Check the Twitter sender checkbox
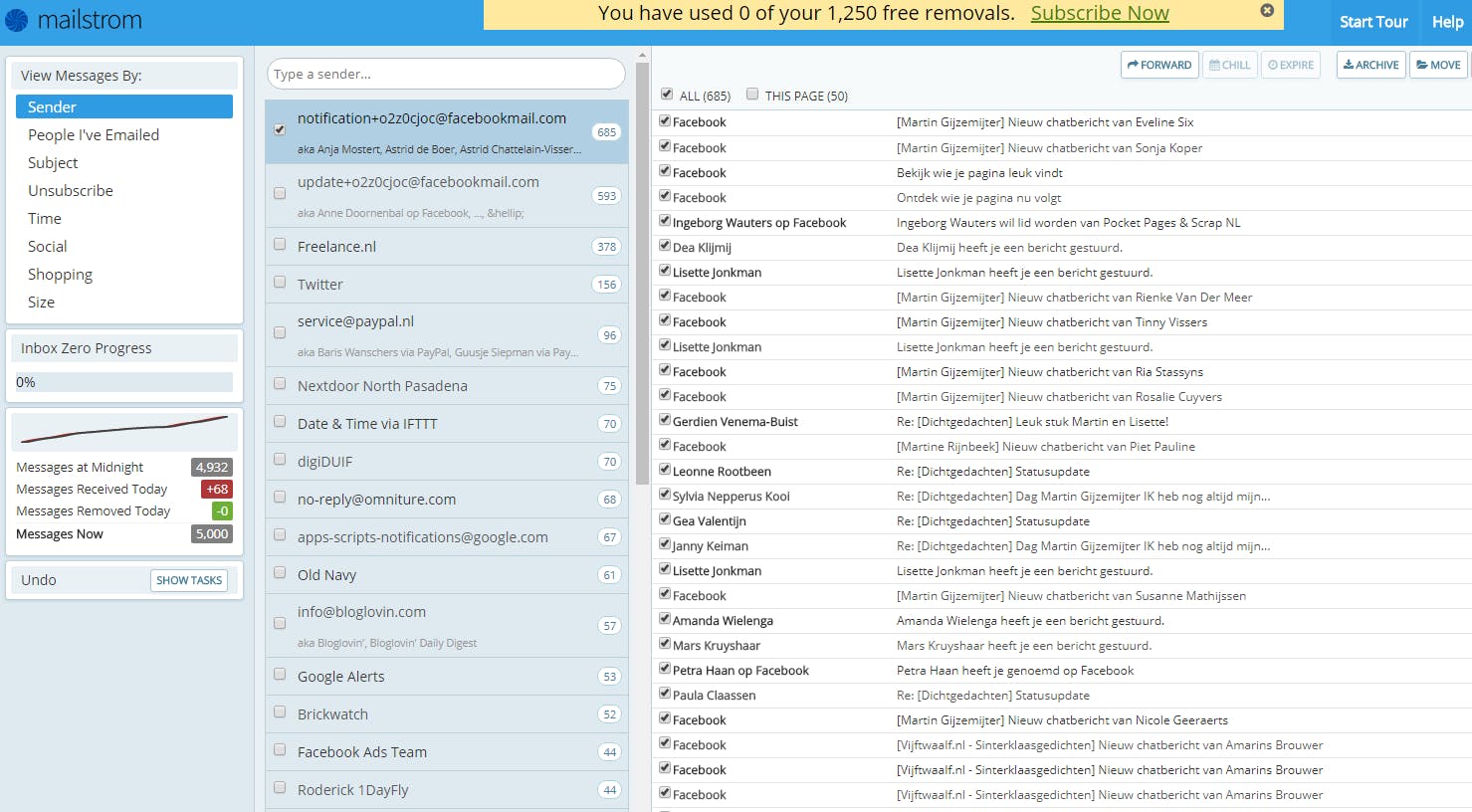Viewport: 1472px width, 812px height. [280, 283]
